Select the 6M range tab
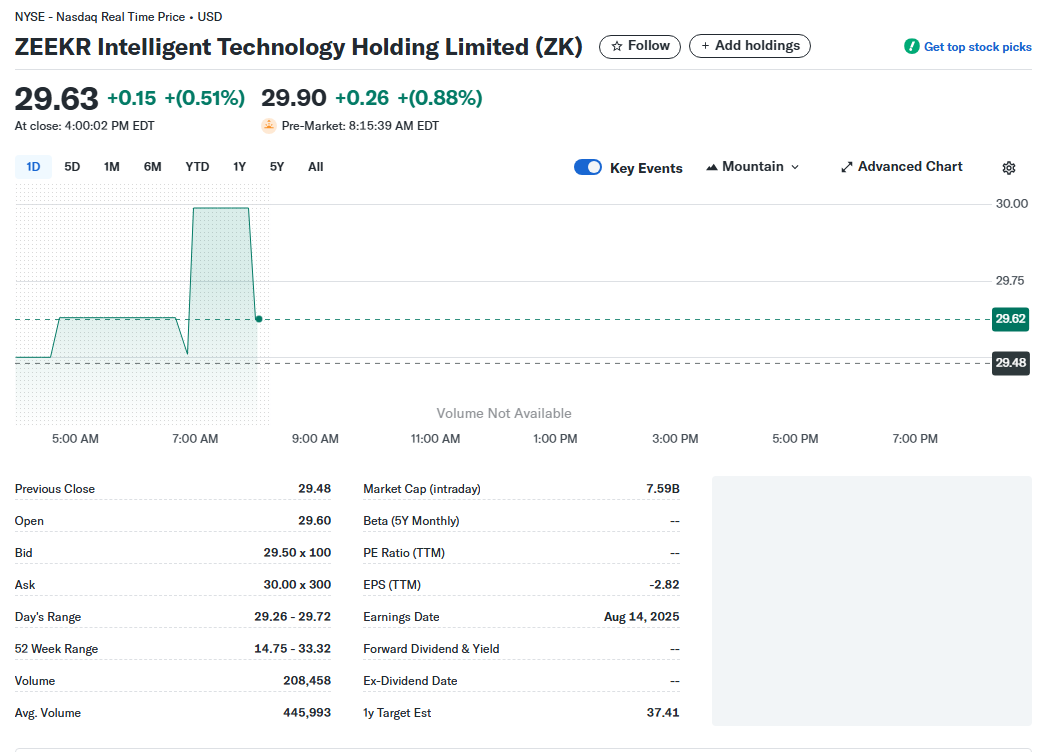Image resolution: width=1050 pixels, height=752 pixels. [153, 167]
